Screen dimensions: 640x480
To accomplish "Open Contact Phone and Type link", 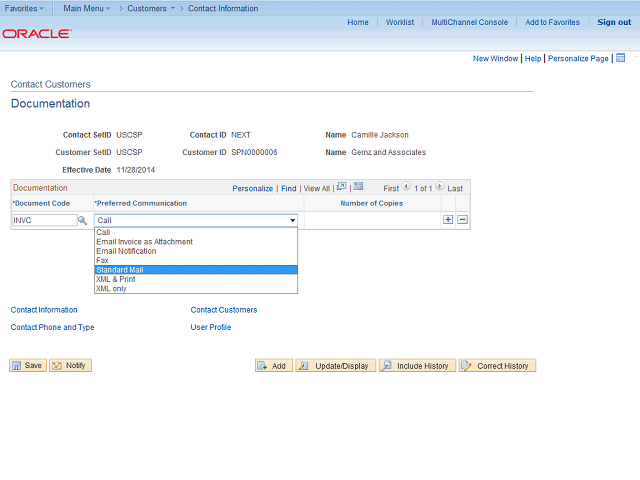I will [x=52, y=327].
